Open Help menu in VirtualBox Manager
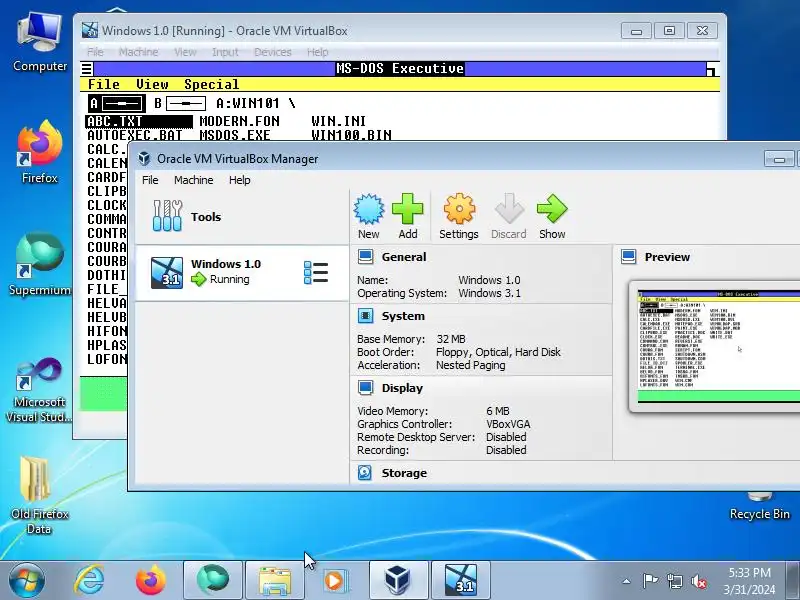Image resolution: width=800 pixels, height=600 pixels. 239,180
